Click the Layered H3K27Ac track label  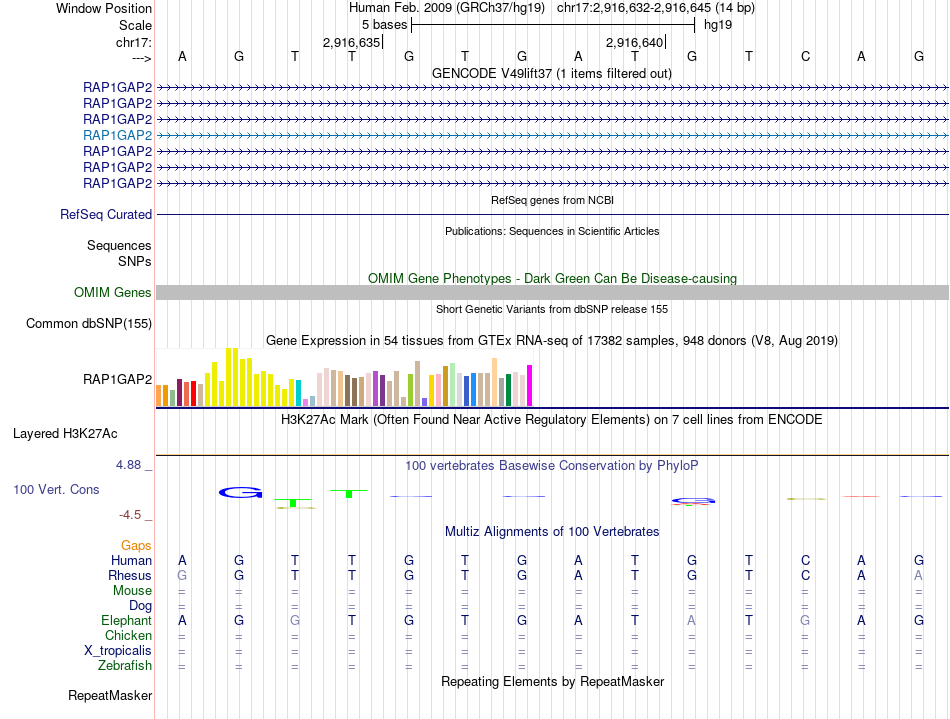coord(65,434)
